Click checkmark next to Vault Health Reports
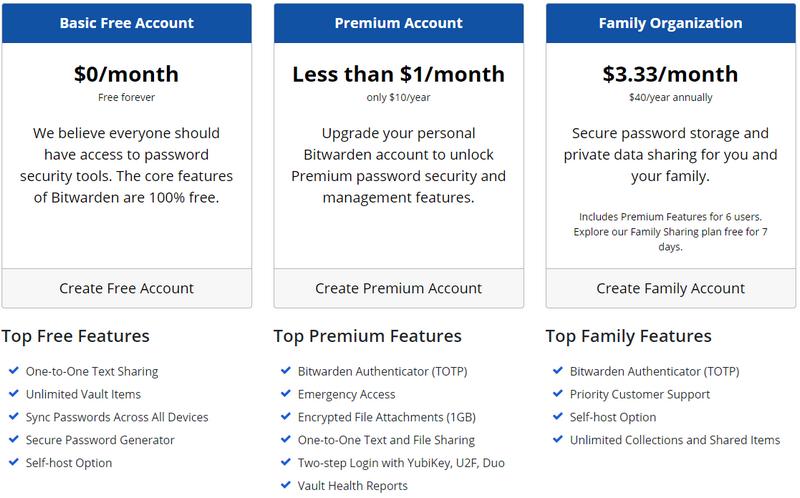 pos(285,486)
